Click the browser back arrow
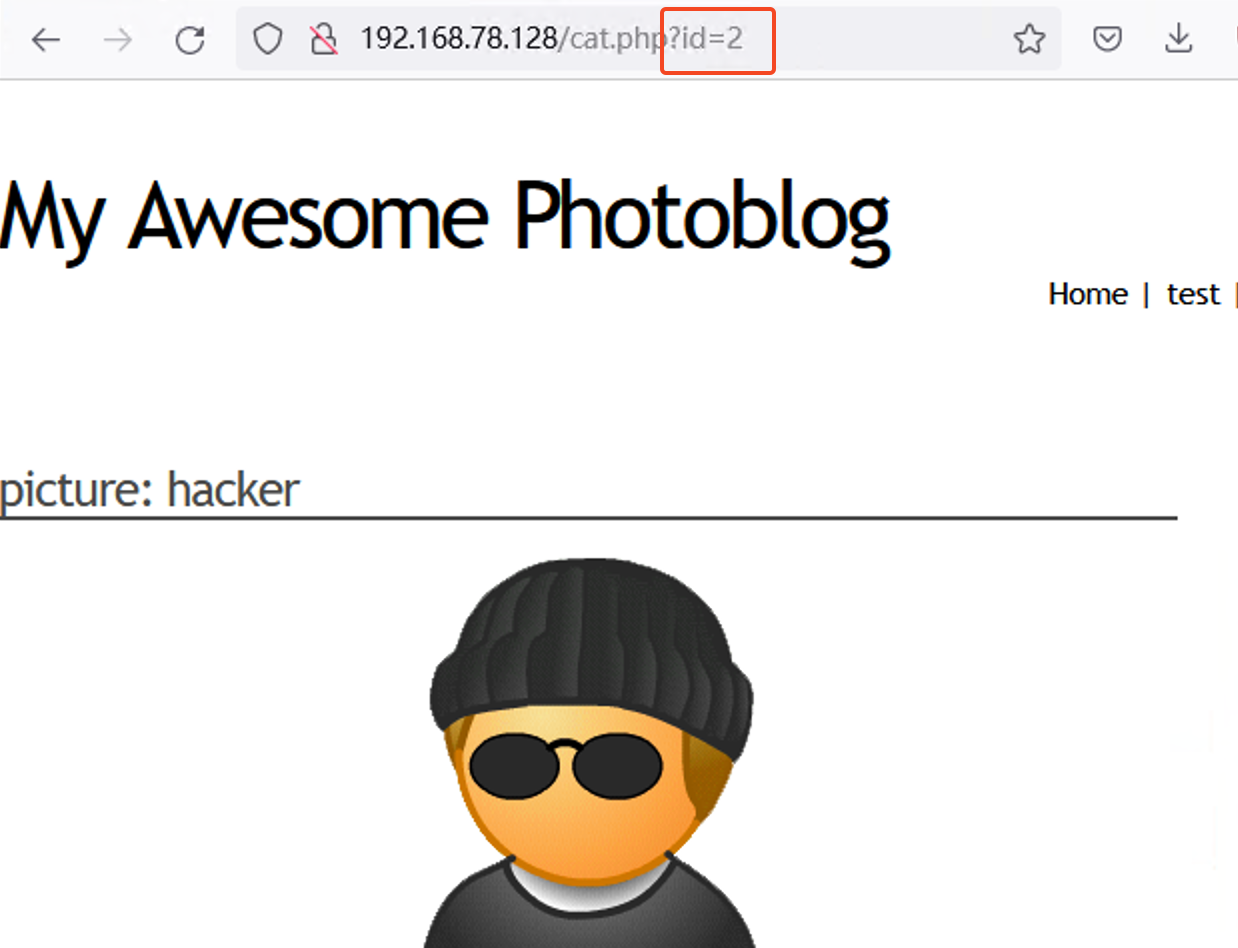The height and width of the screenshot is (948, 1238). (x=46, y=40)
